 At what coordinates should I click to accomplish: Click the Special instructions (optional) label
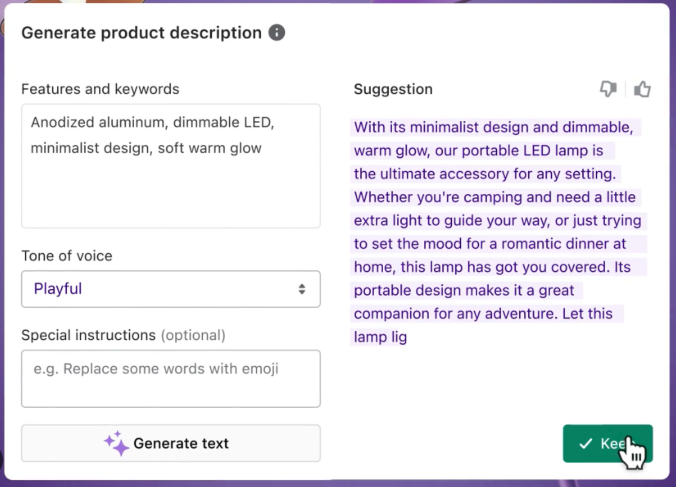tap(123, 335)
